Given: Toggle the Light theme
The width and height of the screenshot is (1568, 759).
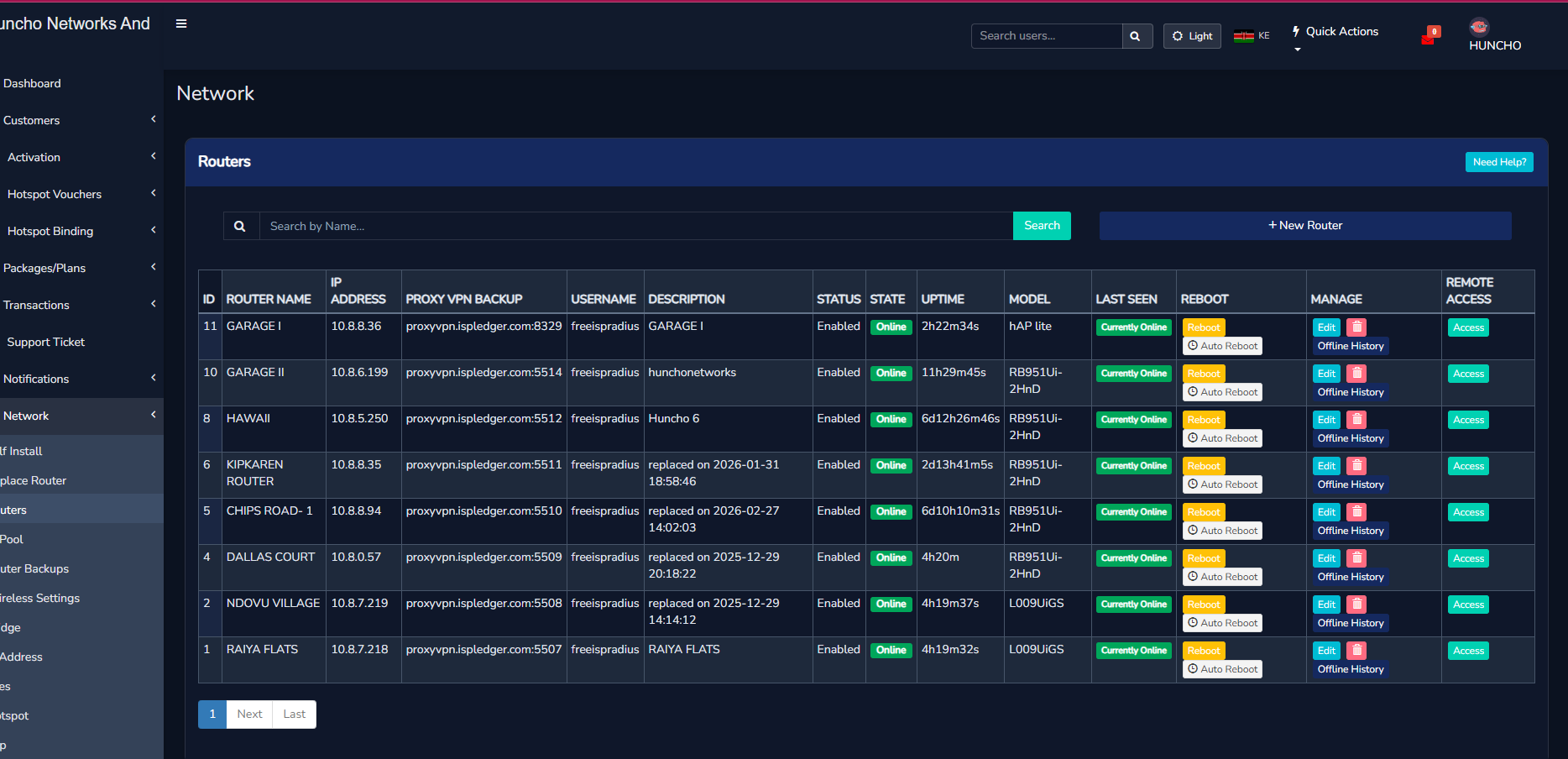Looking at the screenshot, I should coord(1191,36).
